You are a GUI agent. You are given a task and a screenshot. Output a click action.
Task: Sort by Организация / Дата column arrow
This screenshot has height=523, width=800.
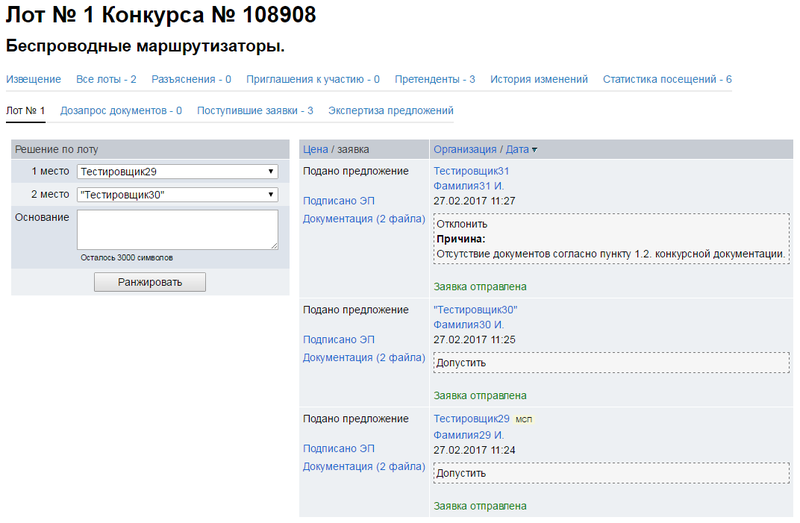[534, 150]
